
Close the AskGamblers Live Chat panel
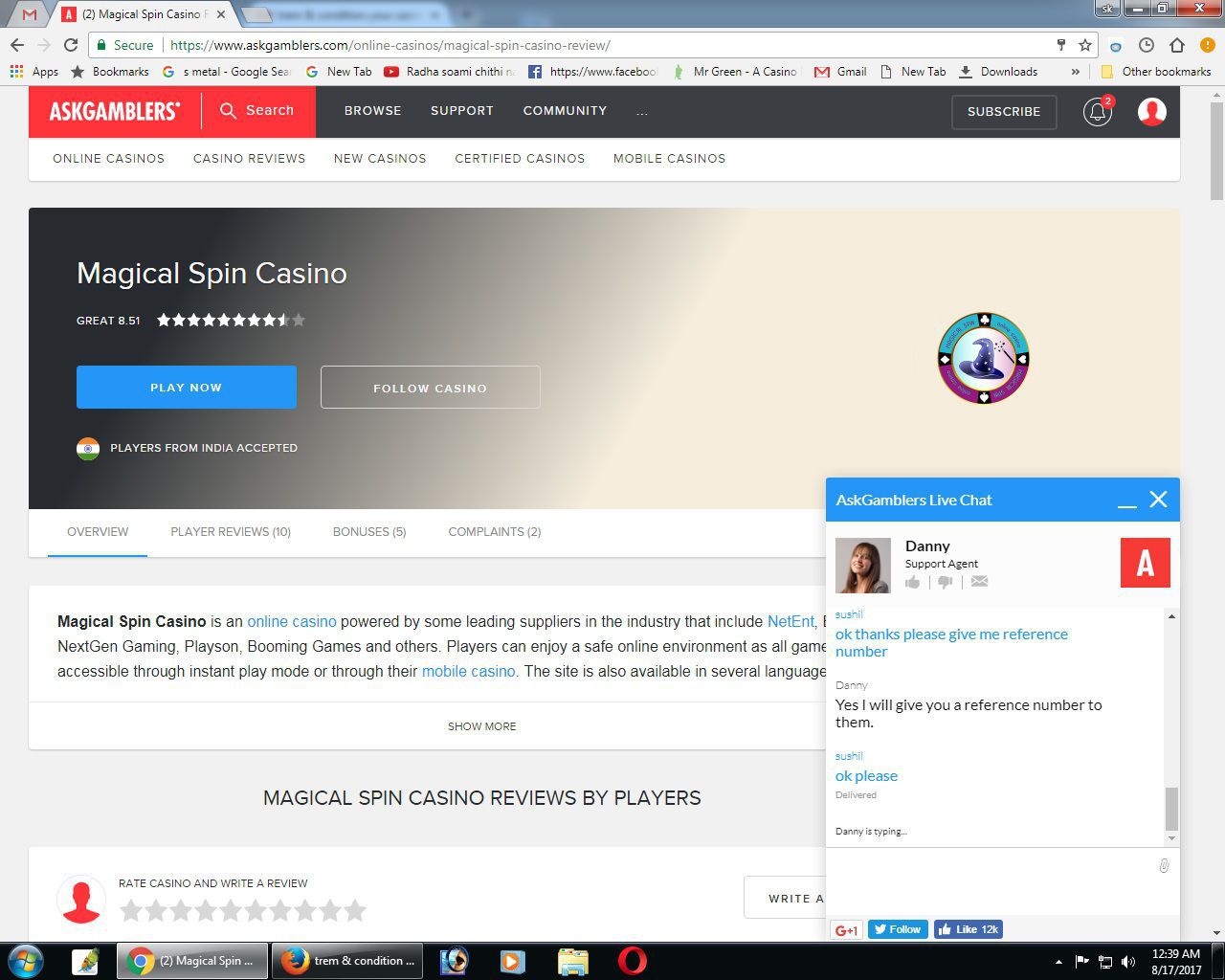pyautogui.click(x=1158, y=500)
